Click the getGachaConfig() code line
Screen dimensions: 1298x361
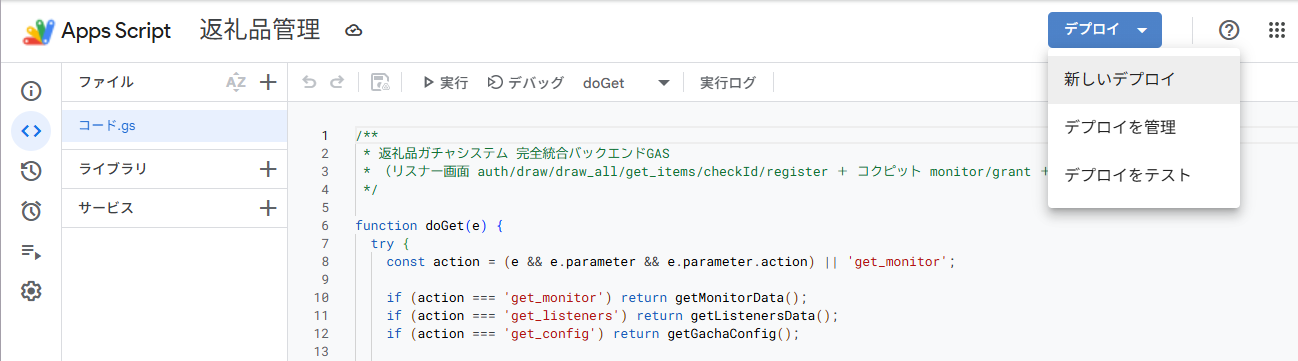pyautogui.click(x=592, y=333)
